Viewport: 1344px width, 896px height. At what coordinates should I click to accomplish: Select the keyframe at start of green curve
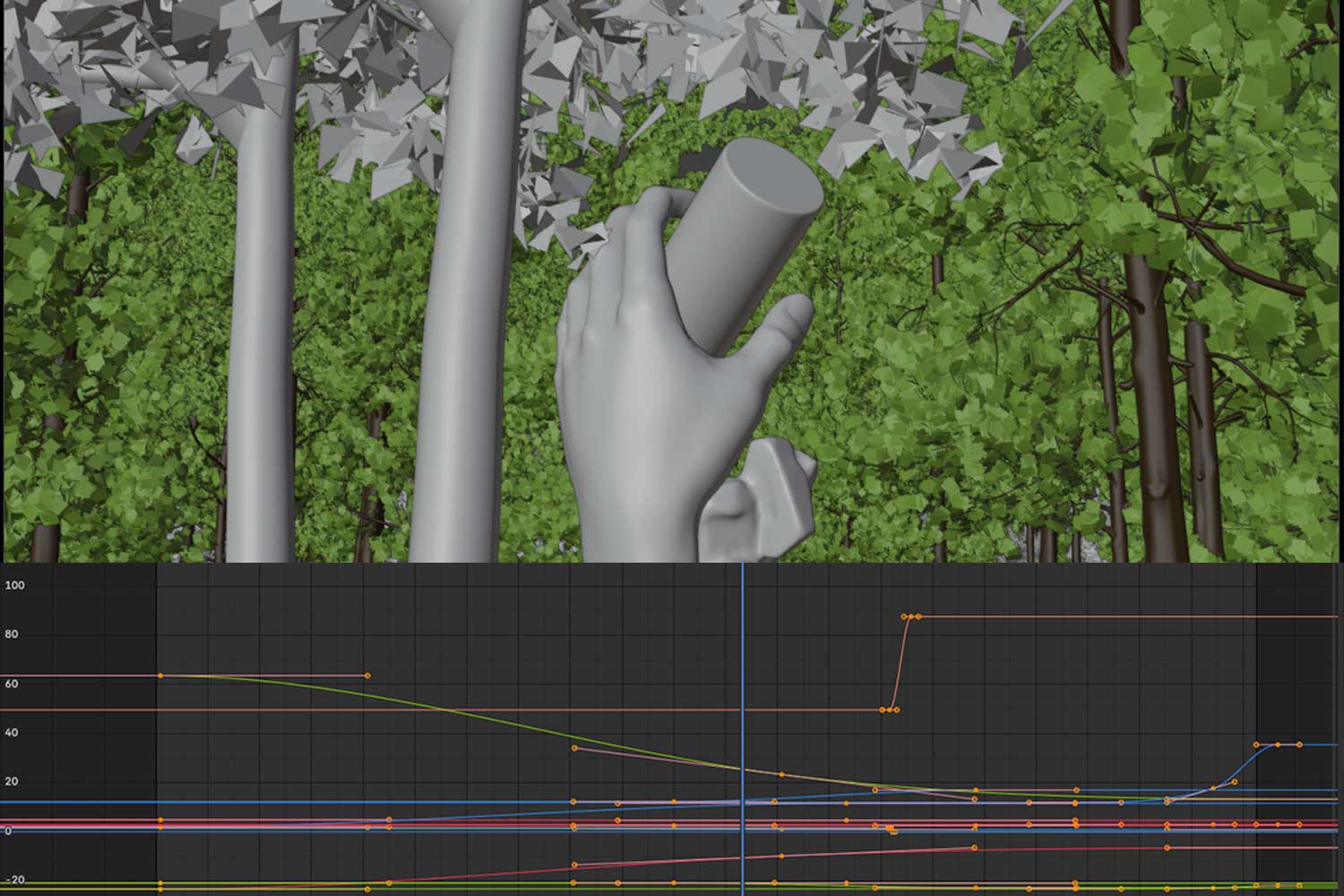(159, 676)
